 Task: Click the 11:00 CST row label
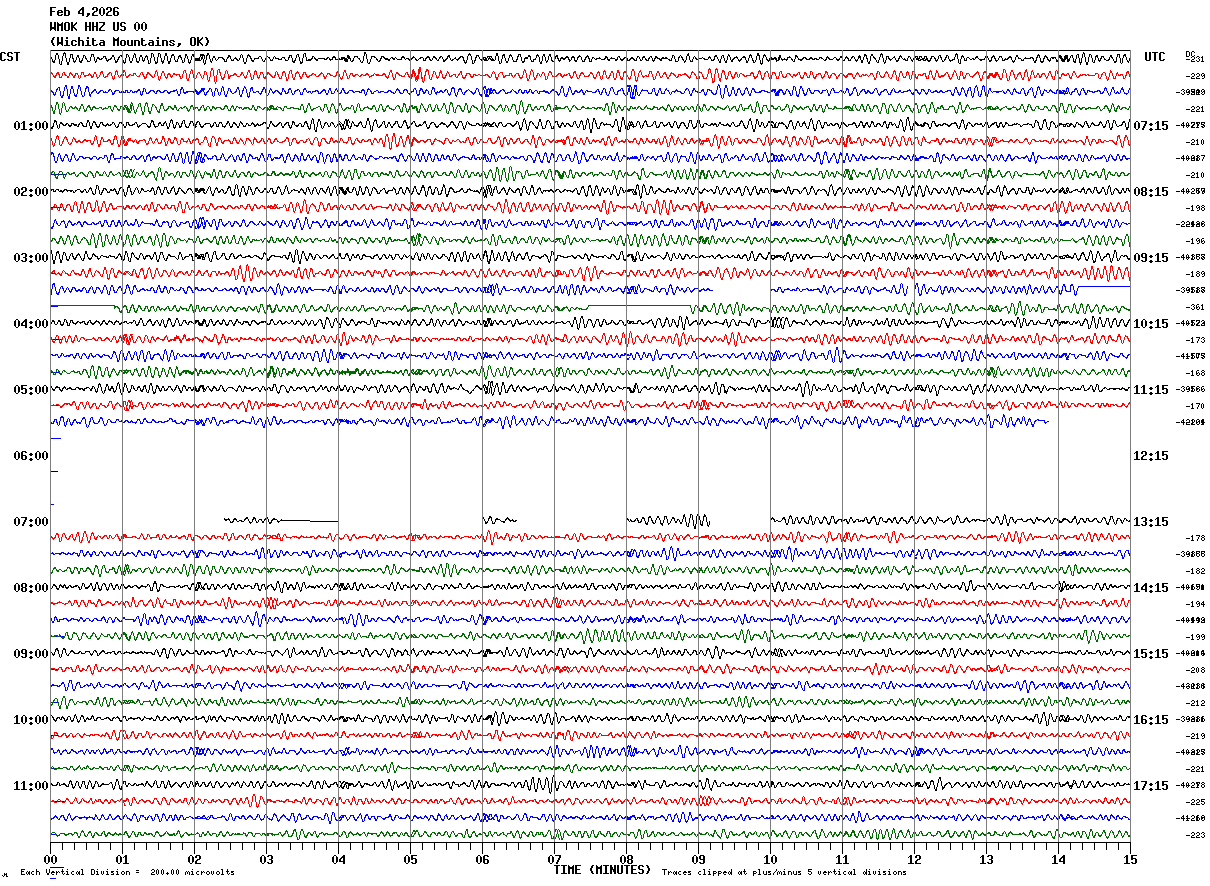(x=30, y=786)
